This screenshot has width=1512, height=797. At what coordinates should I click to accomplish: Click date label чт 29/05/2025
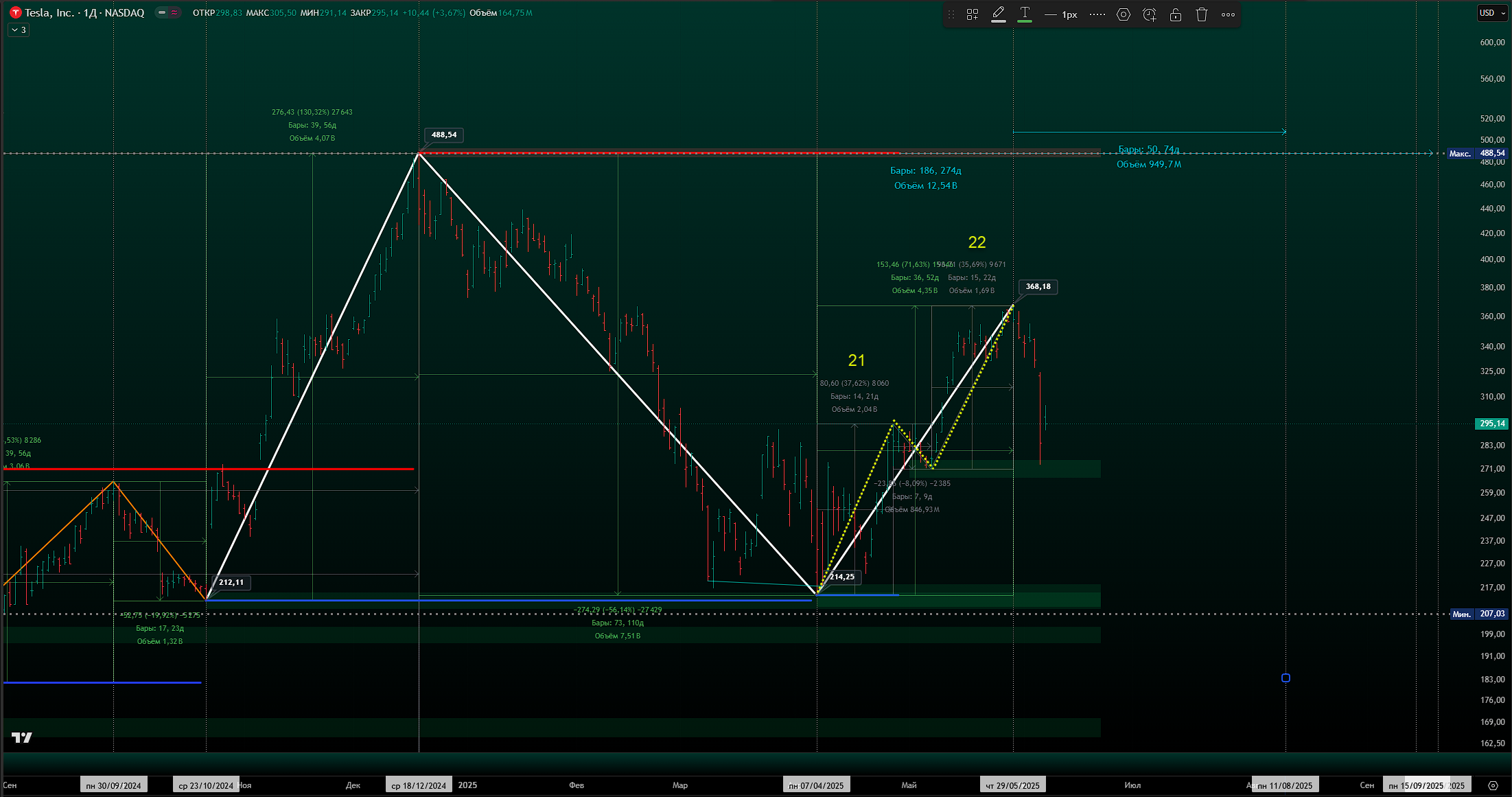(x=1013, y=785)
